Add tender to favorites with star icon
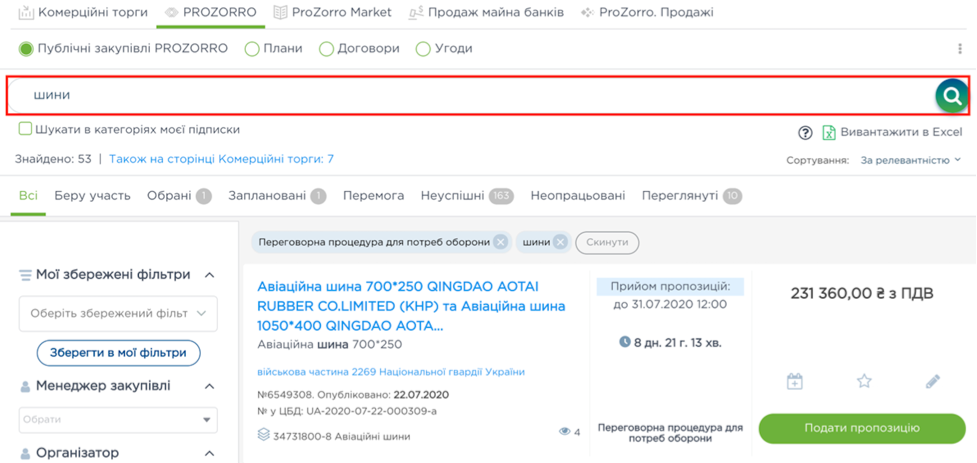This screenshot has height=463, width=977. (864, 381)
